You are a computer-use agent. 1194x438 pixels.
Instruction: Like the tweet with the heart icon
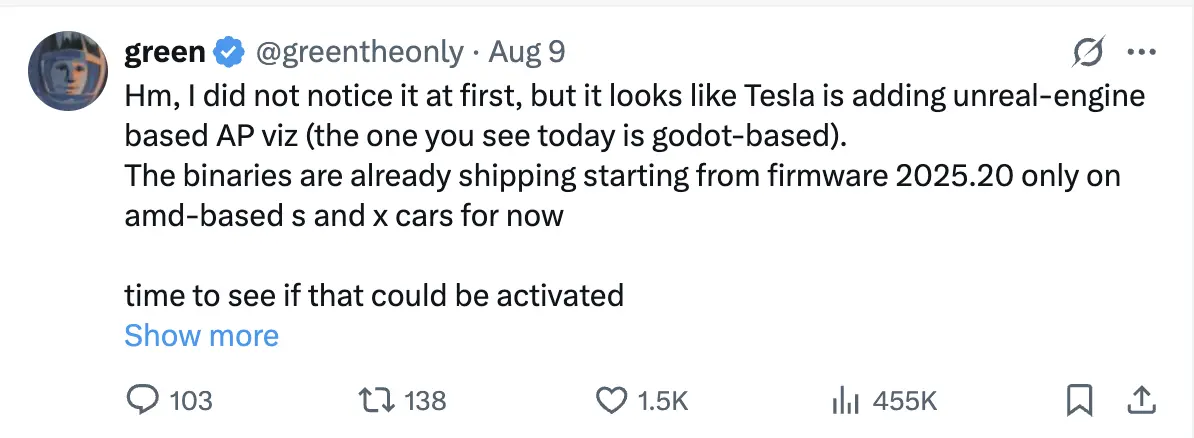pos(610,401)
